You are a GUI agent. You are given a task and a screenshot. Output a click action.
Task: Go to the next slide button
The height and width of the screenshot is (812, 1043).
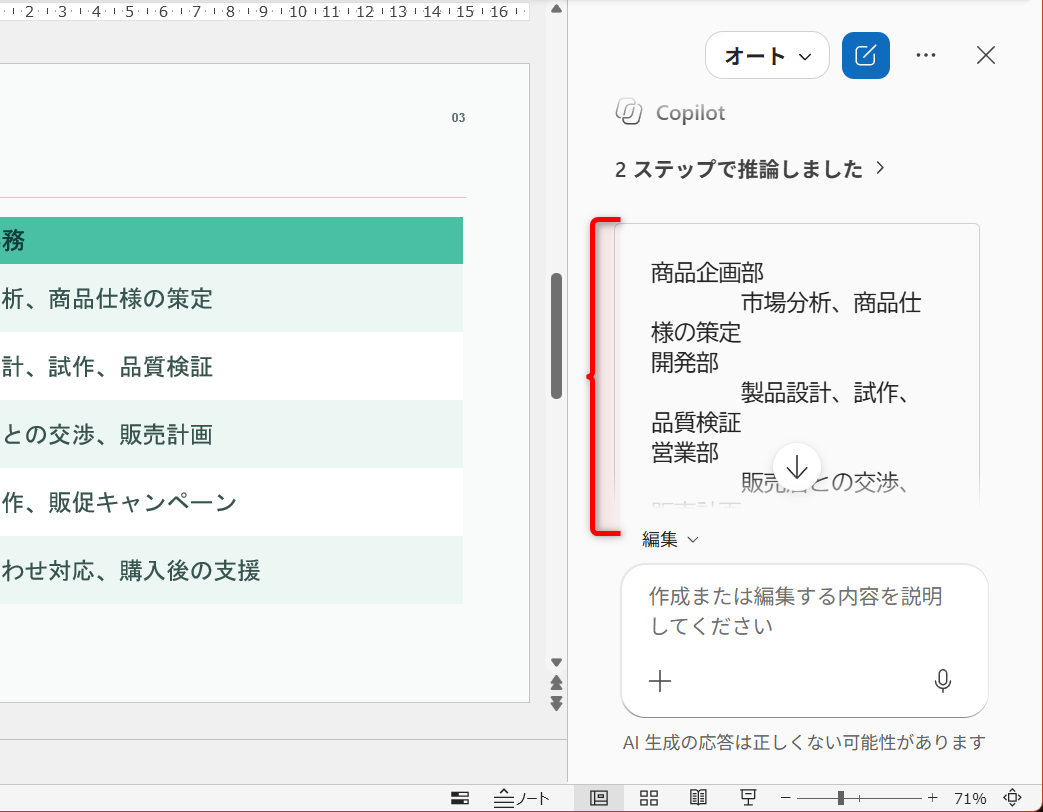[557, 703]
